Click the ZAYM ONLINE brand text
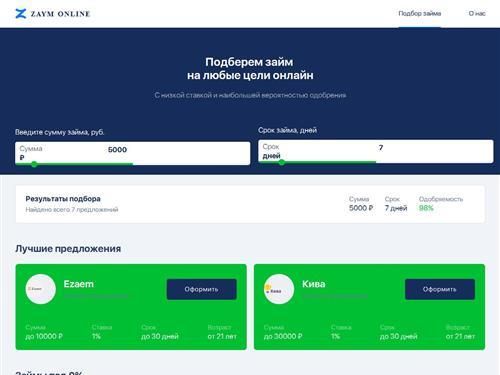500x375 pixels. [60, 14]
